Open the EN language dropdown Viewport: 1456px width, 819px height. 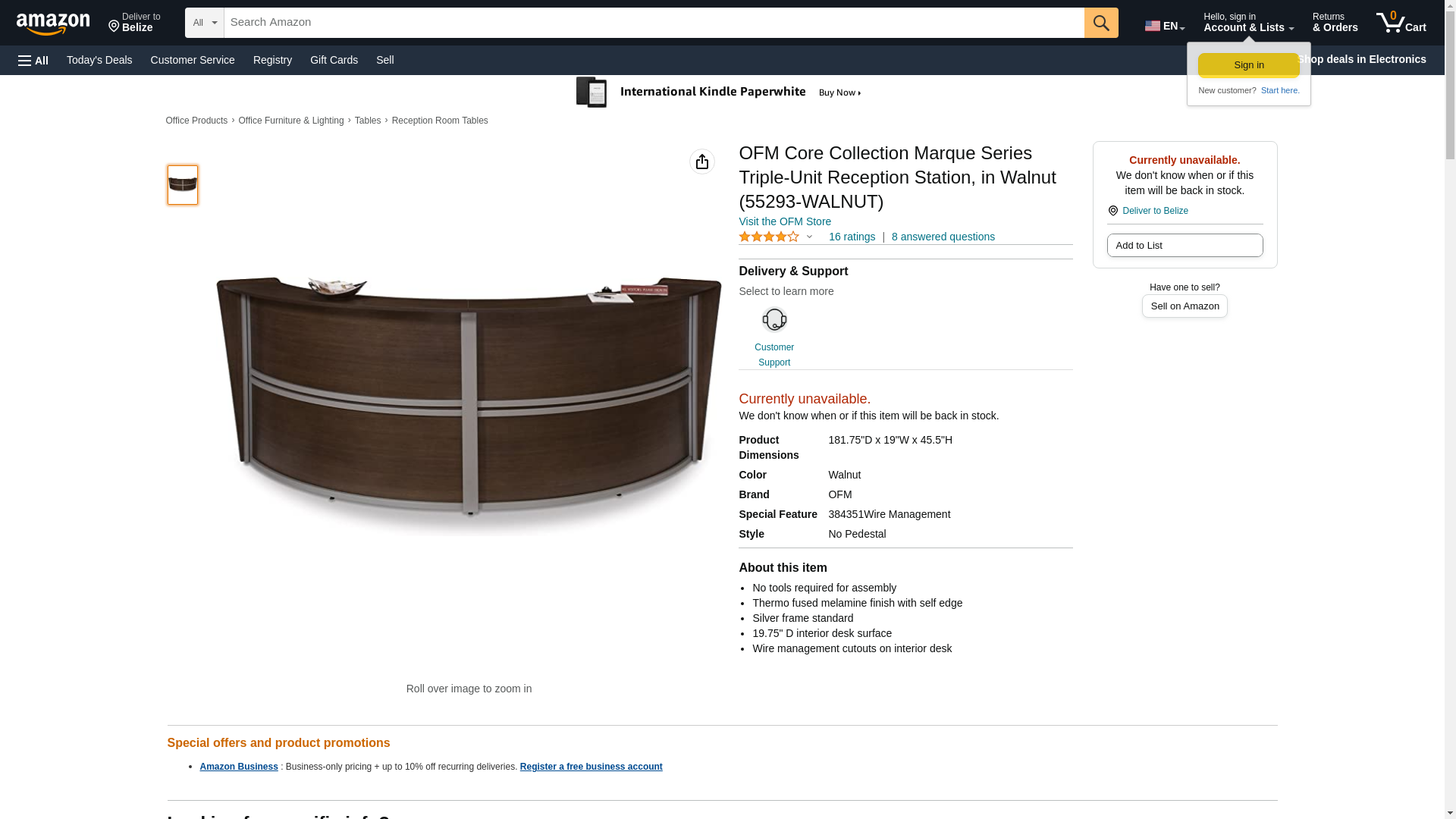point(1164,25)
